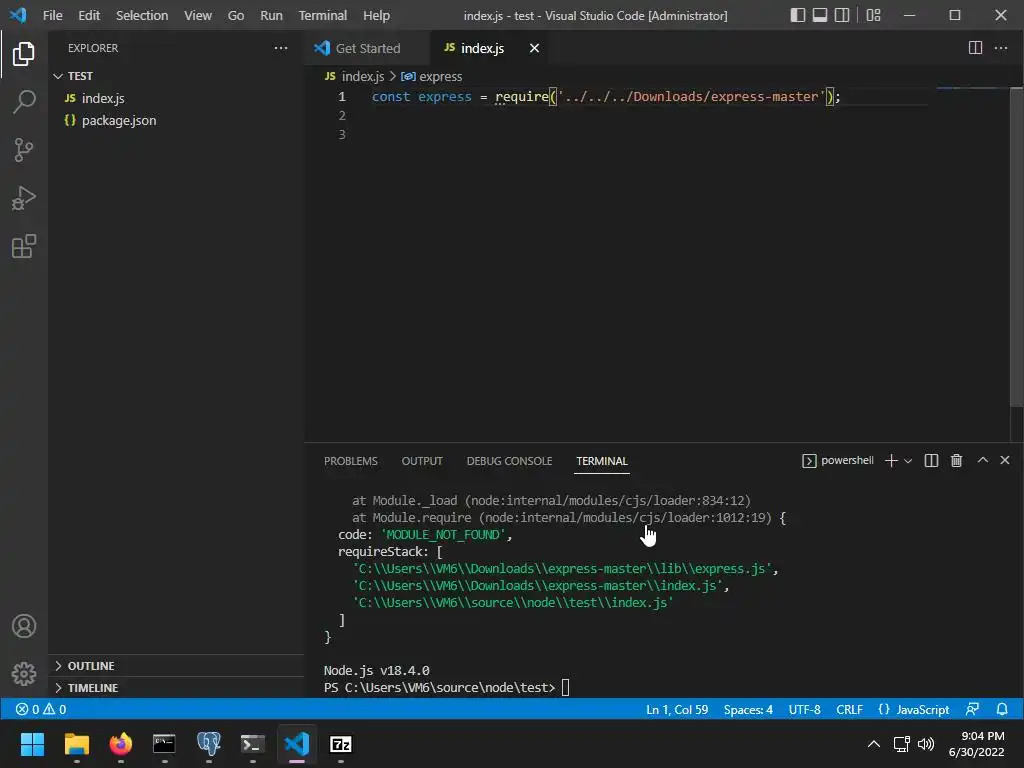
Task: Switch to the Get Started tab
Action: click(366, 48)
